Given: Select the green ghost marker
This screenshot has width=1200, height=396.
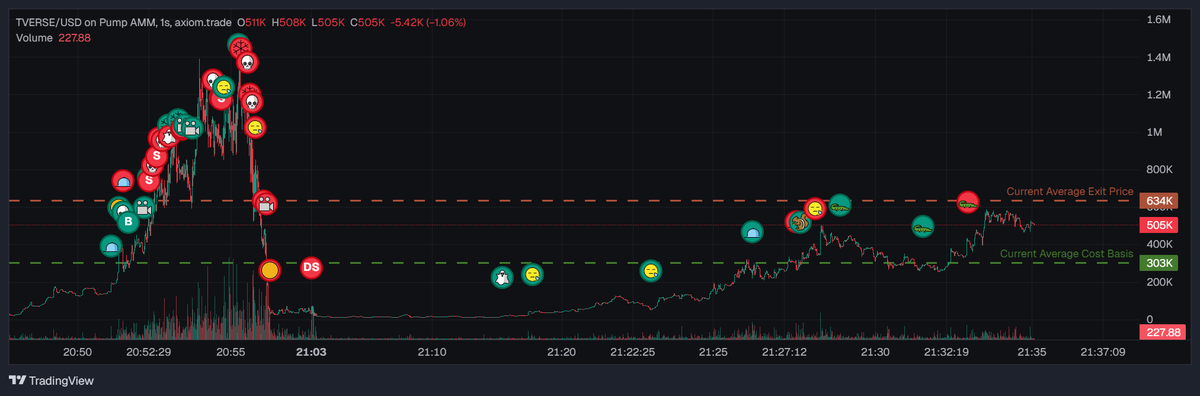Looking at the screenshot, I should tap(502, 277).
